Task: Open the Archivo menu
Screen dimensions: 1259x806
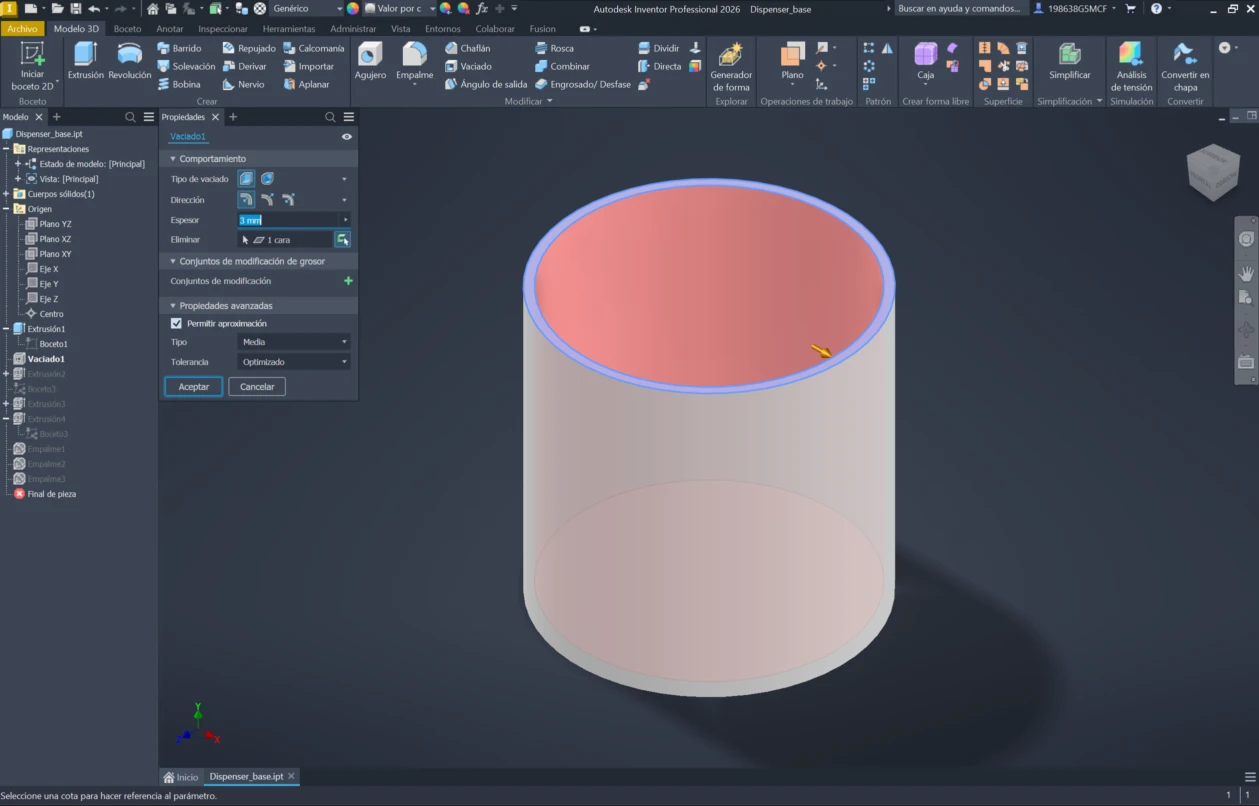Action: coord(22,29)
